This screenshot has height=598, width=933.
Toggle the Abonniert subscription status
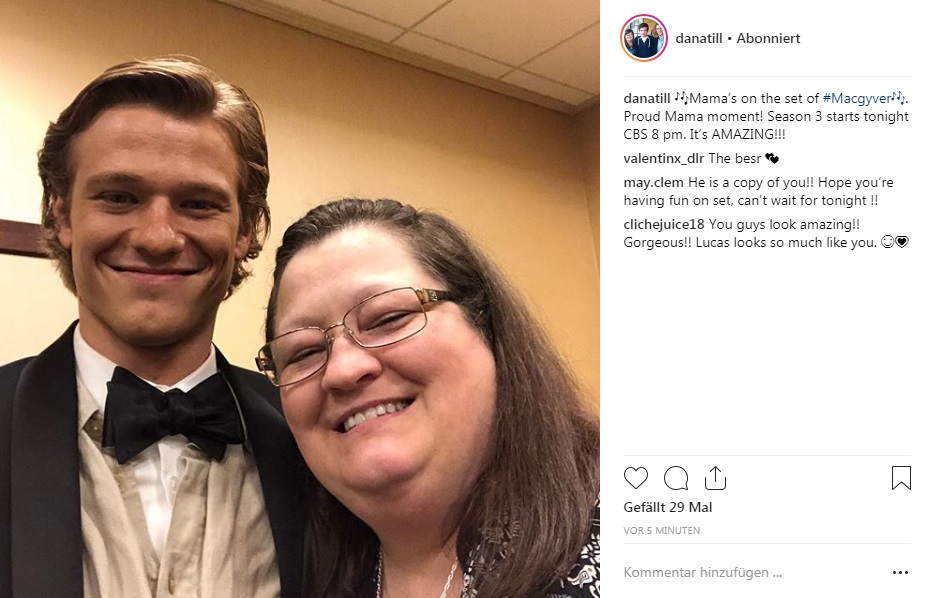pos(768,38)
